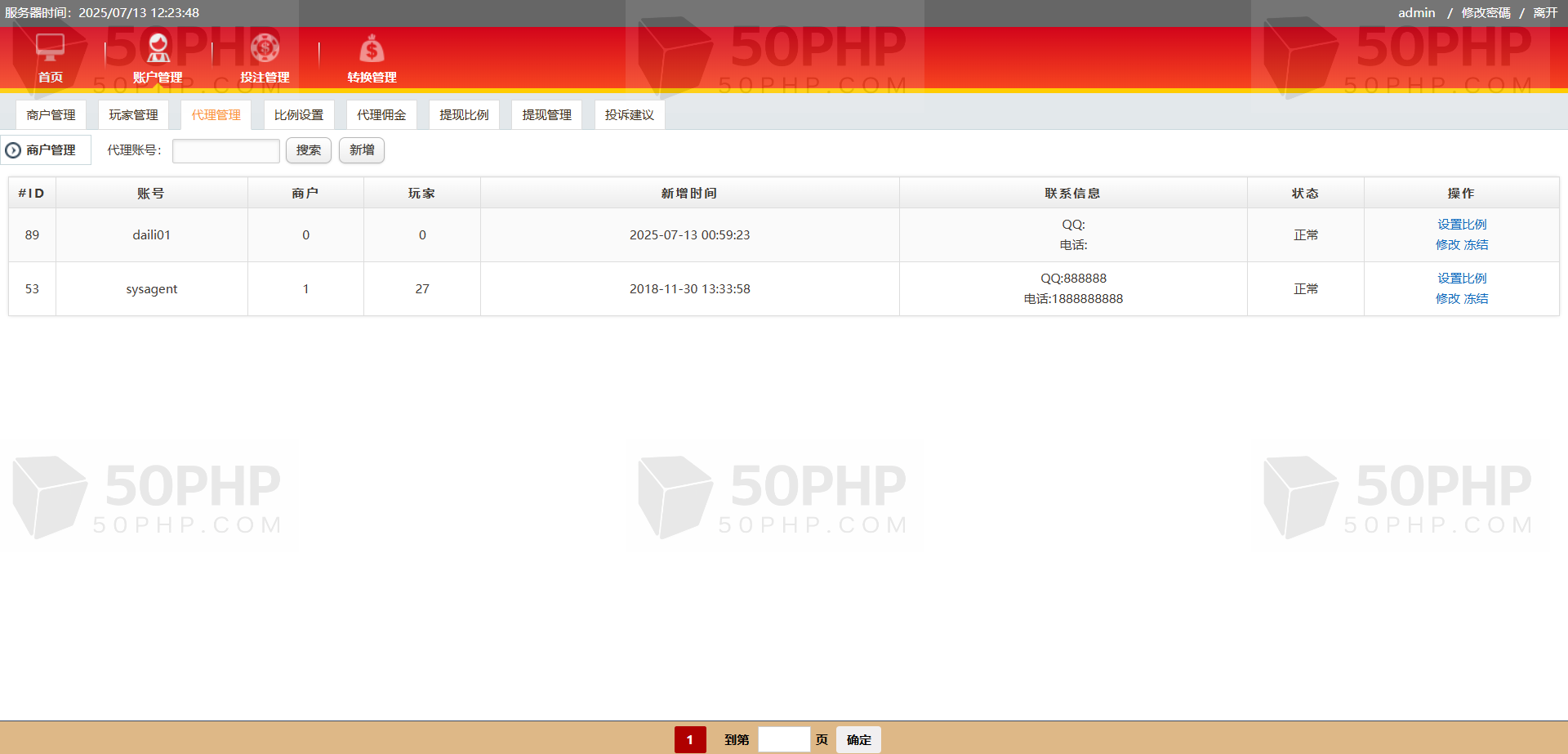Open the 投诉建议 tab

click(x=629, y=115)
